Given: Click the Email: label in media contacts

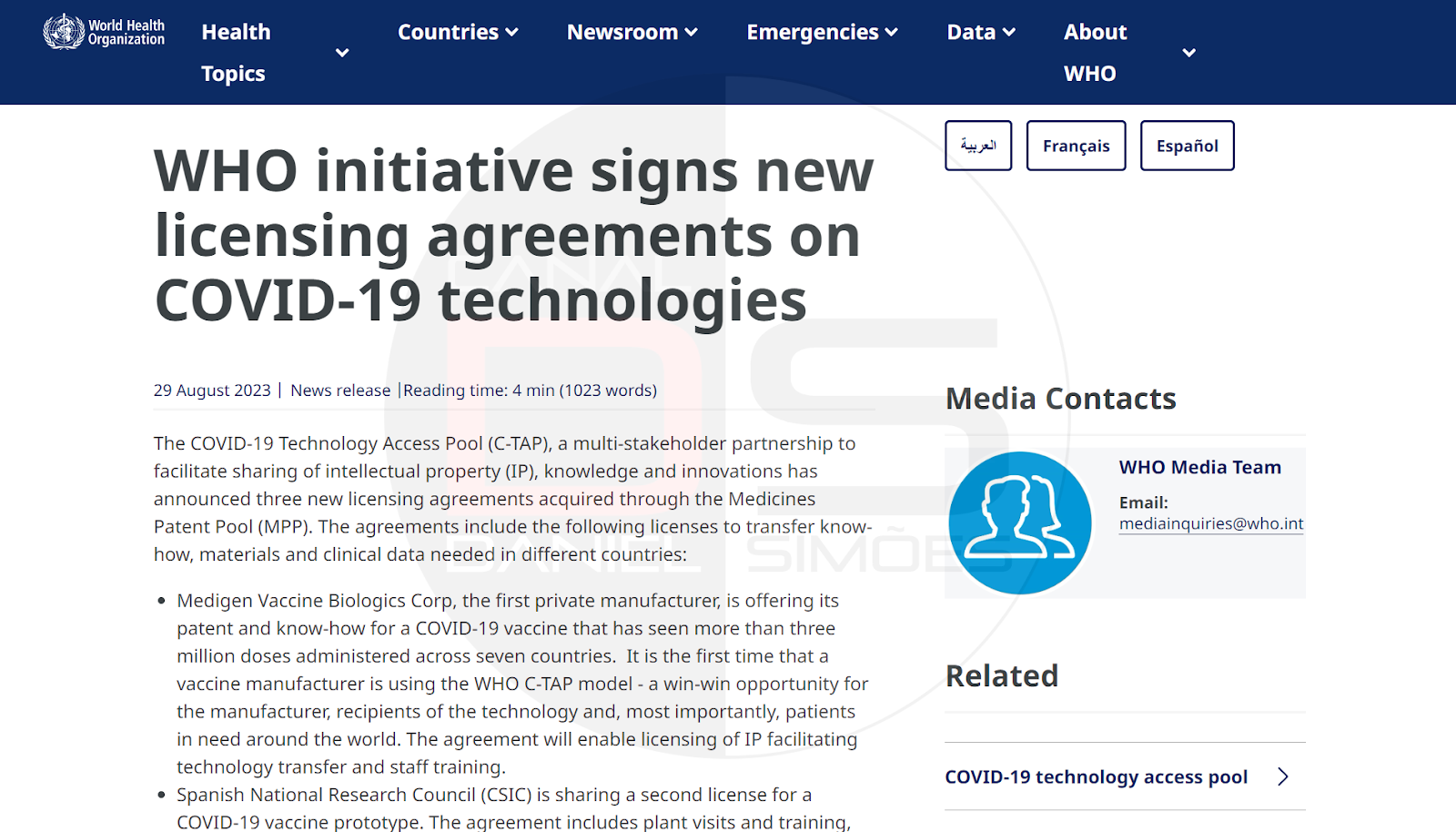Looking at the screenshot, I should [x=1143, y=502].
